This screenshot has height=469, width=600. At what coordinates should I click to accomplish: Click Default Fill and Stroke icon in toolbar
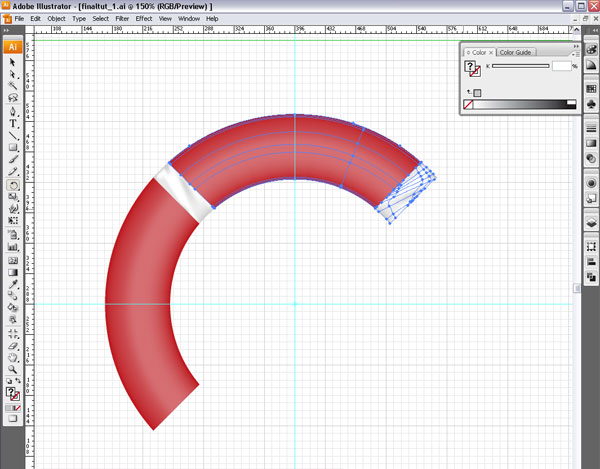pos(9,381)
